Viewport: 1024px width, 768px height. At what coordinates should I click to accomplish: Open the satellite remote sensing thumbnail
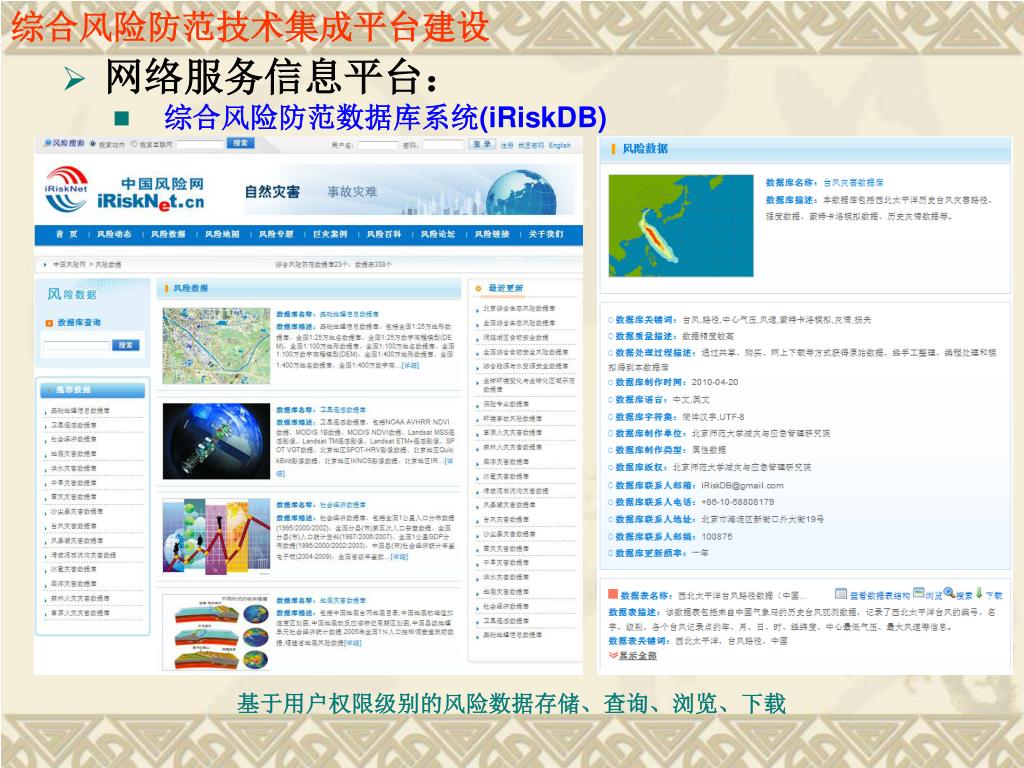coord(216,441)
